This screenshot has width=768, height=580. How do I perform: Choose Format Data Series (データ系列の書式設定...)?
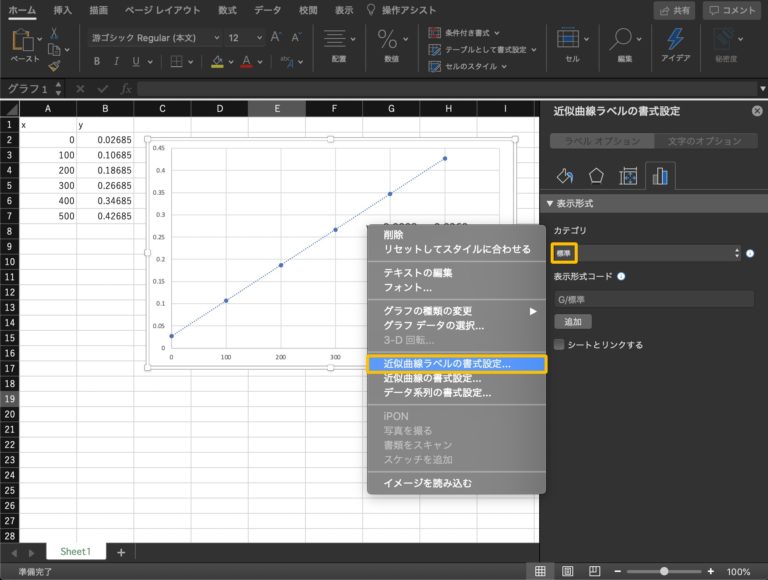[456, 393]
